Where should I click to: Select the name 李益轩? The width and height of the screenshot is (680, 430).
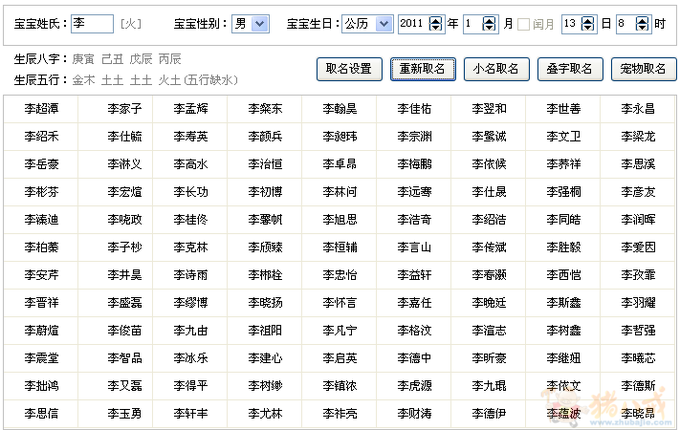tap(414, 275)
